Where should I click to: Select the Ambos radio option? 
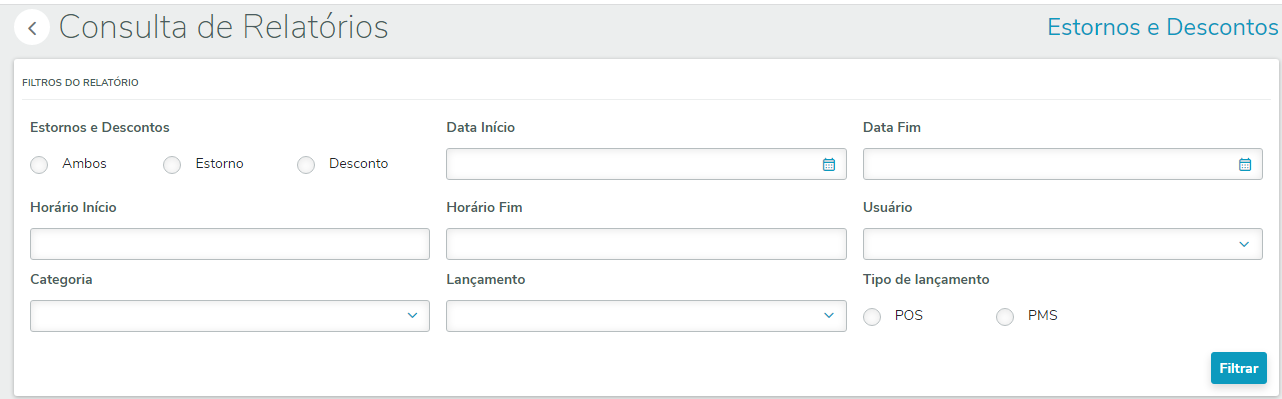40,165
